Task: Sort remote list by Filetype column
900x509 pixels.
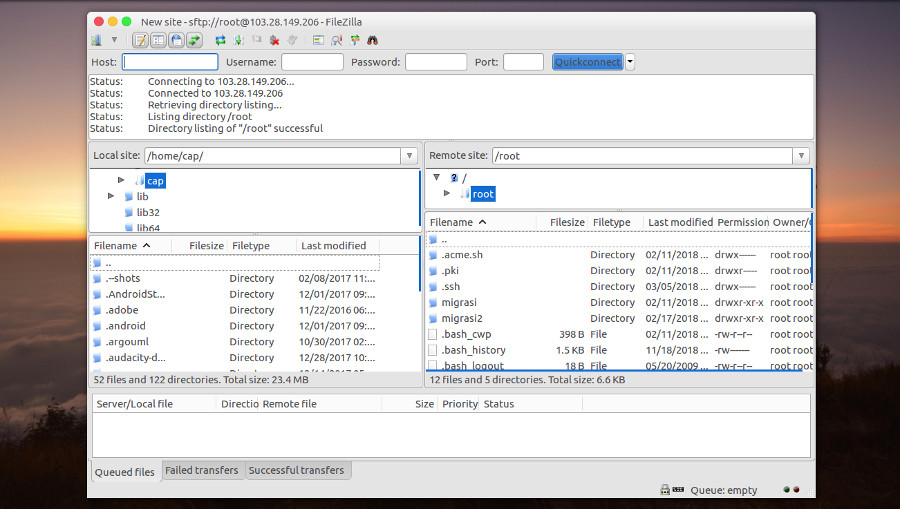Action: point(616,222)
